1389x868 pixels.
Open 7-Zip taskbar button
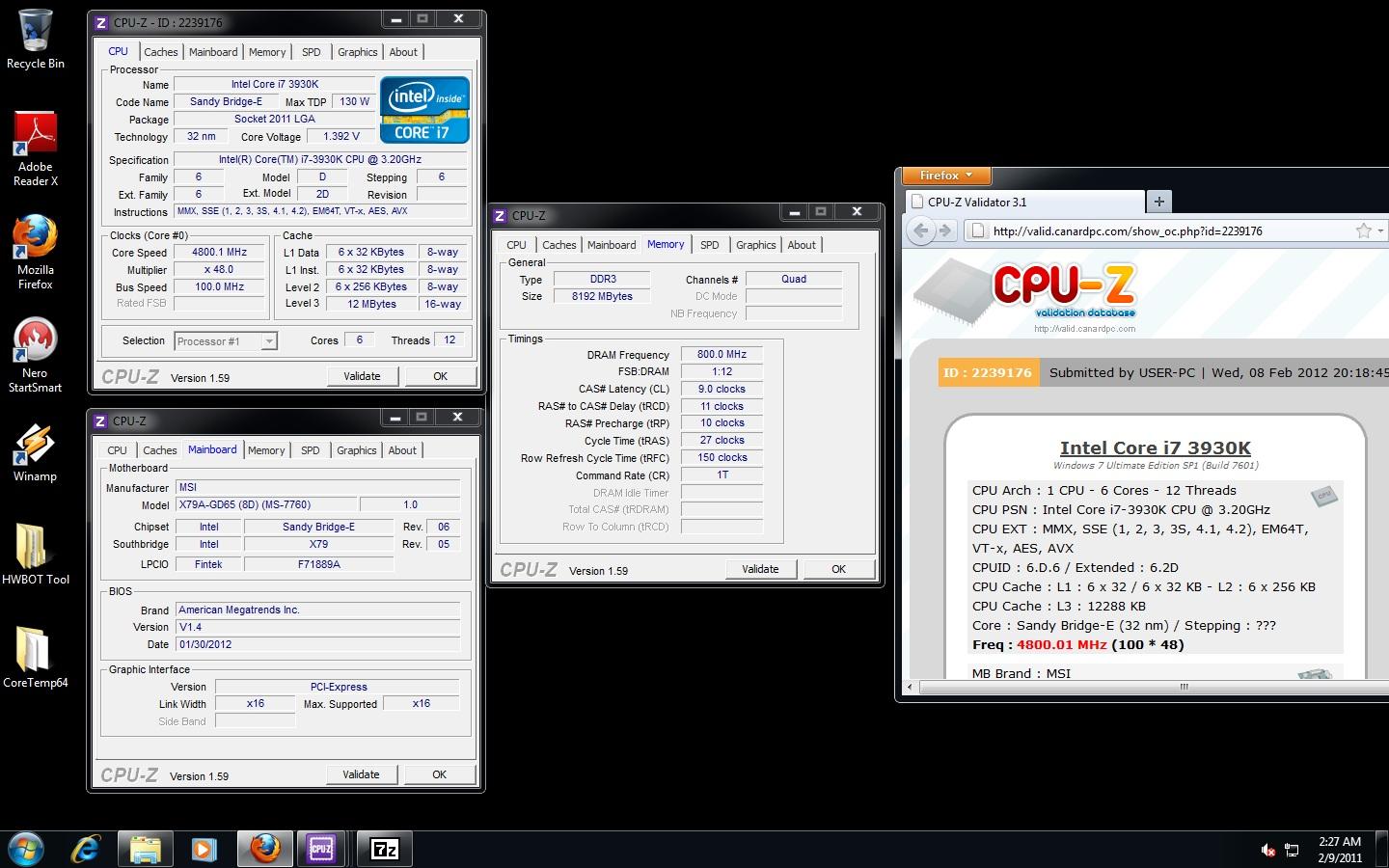point(385,849)
